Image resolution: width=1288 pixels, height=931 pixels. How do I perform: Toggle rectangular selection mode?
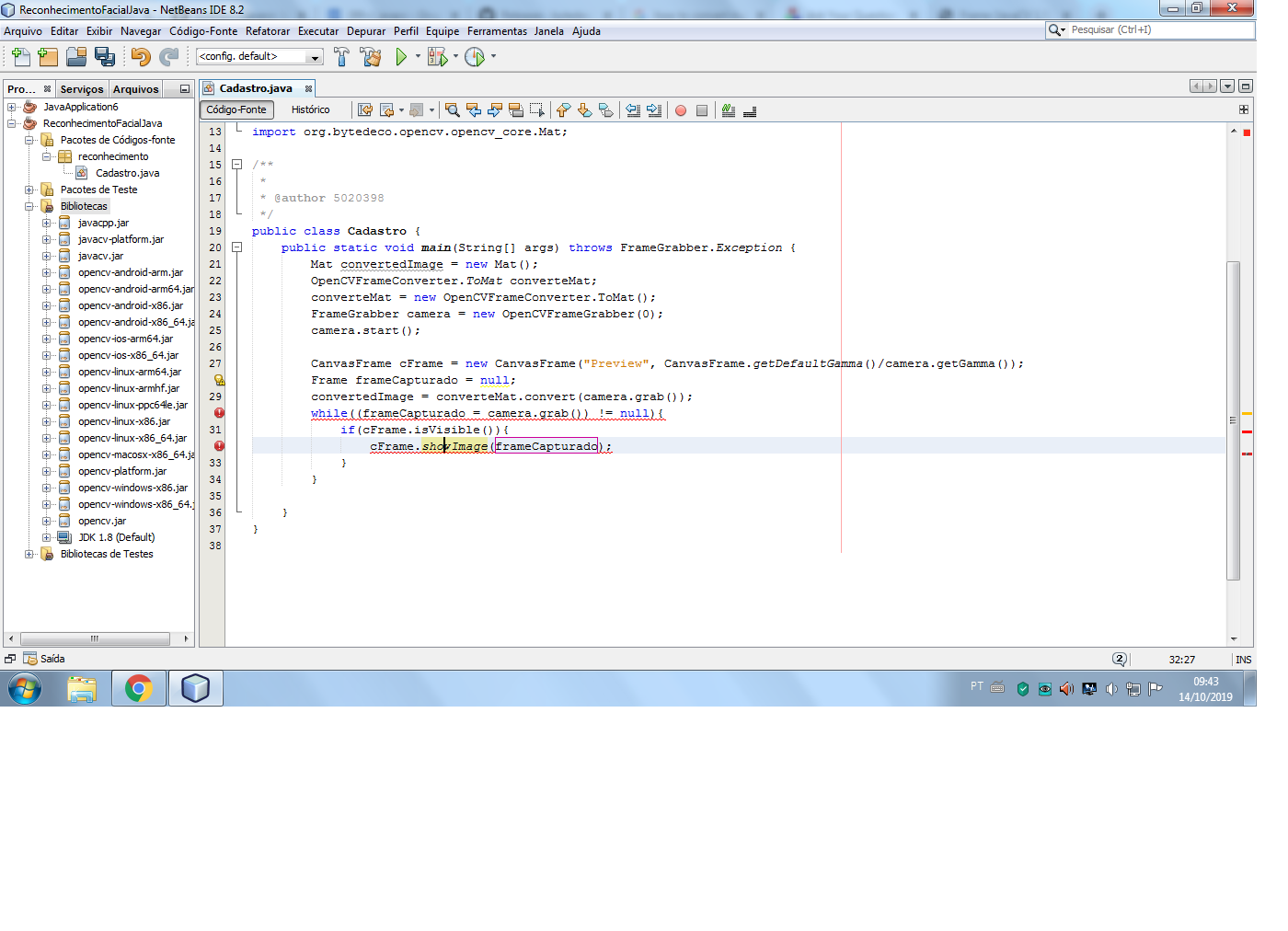pos(537,110)
